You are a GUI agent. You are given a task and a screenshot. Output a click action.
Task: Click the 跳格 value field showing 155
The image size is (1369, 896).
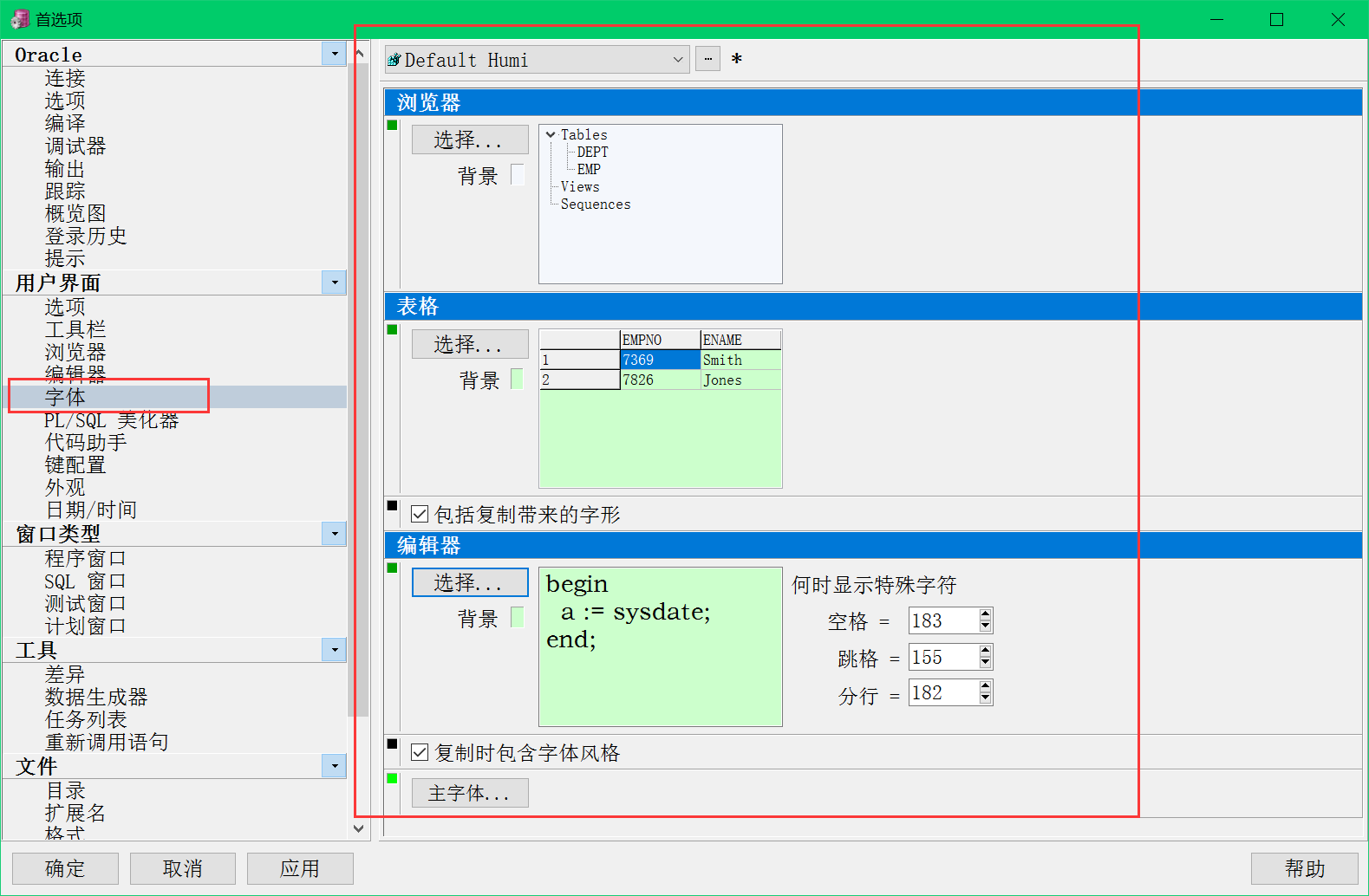pos(943,657)
